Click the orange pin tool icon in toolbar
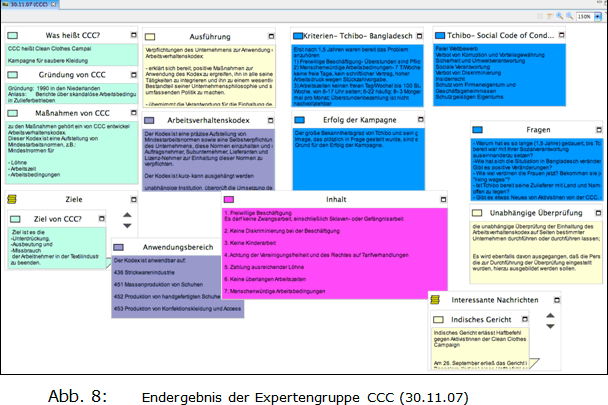Image resolution: width=608 pixels, height=405 pixels. click(549, 16)
